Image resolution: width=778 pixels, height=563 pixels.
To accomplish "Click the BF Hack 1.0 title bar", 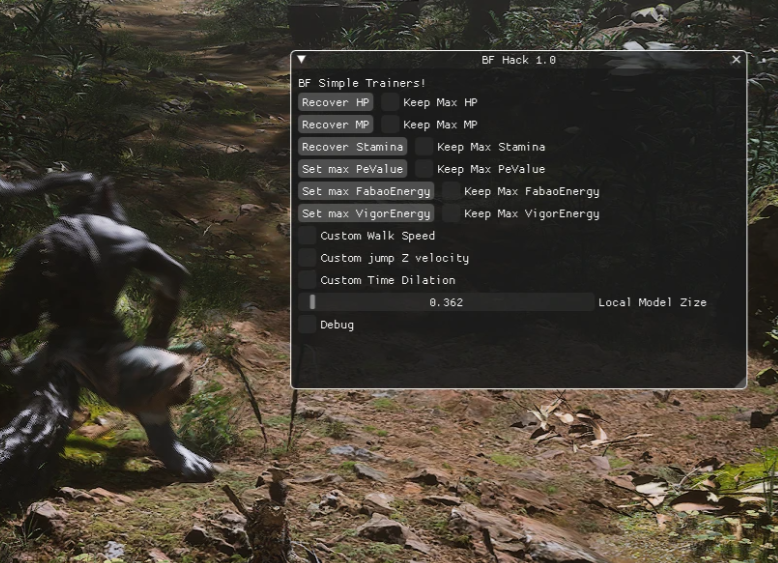I will pos(519,60).
